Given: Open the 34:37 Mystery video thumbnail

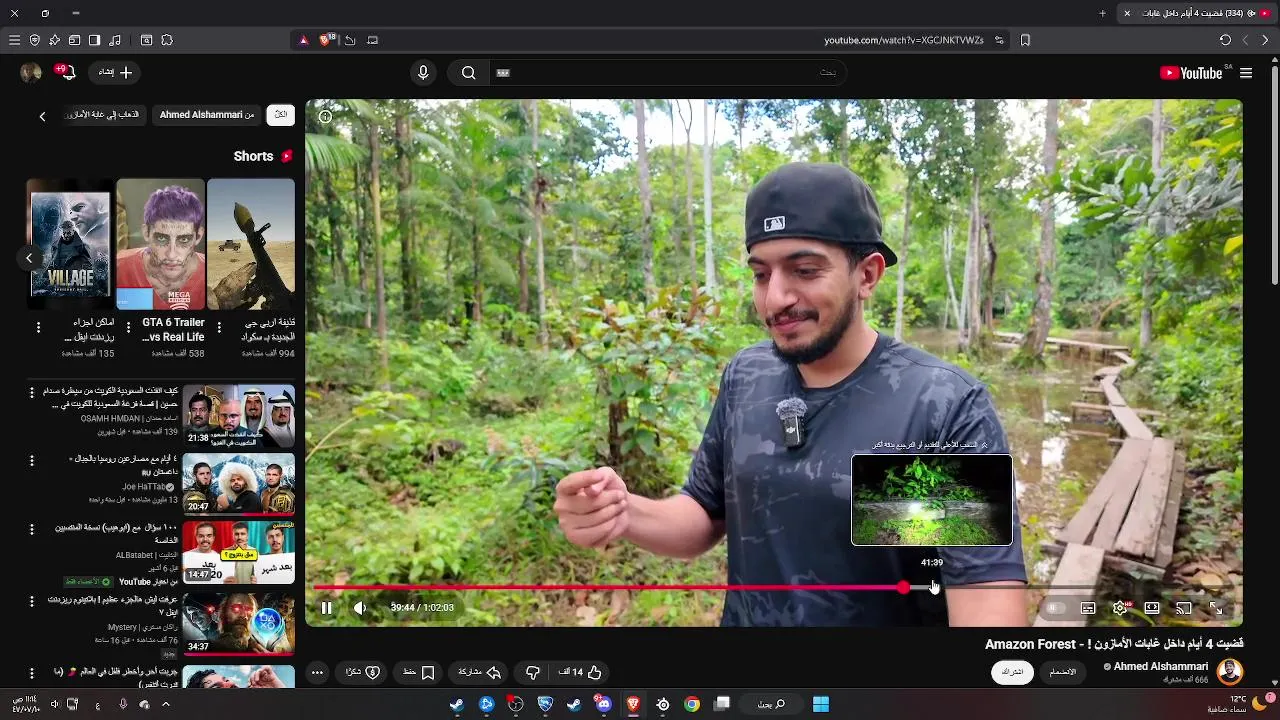Looking at the screenshot, I should [x=239, y=623].
